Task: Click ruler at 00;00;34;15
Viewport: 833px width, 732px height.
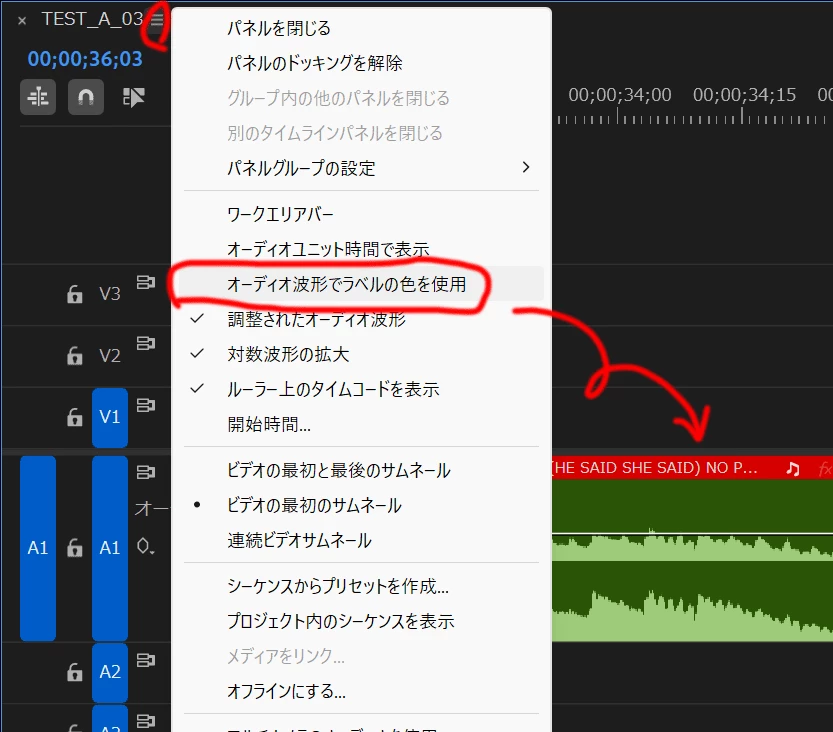Action: (x=744, y=95)
